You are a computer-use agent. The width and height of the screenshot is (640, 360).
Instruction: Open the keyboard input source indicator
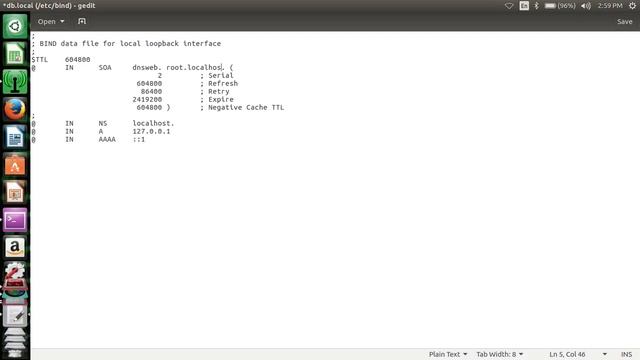click(x=524, y=6)
